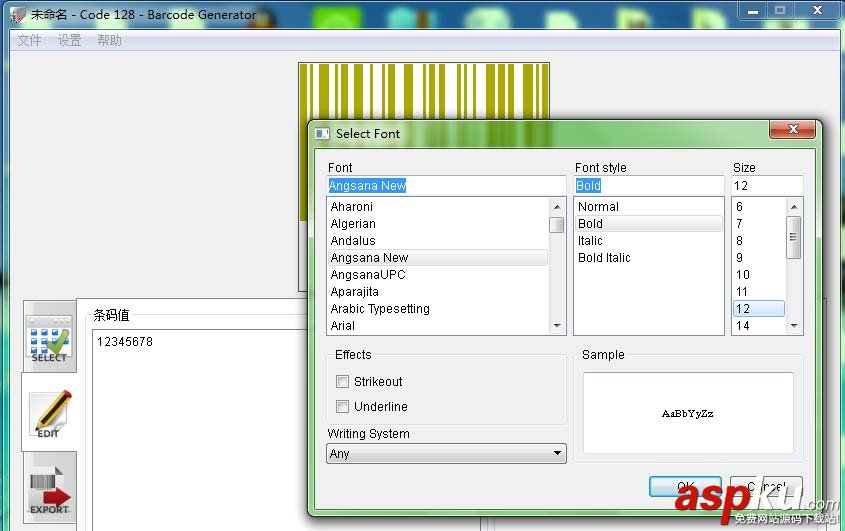
Task: Click the AaBbYyZz font sample preview
Action: click(x=688, y=413)
